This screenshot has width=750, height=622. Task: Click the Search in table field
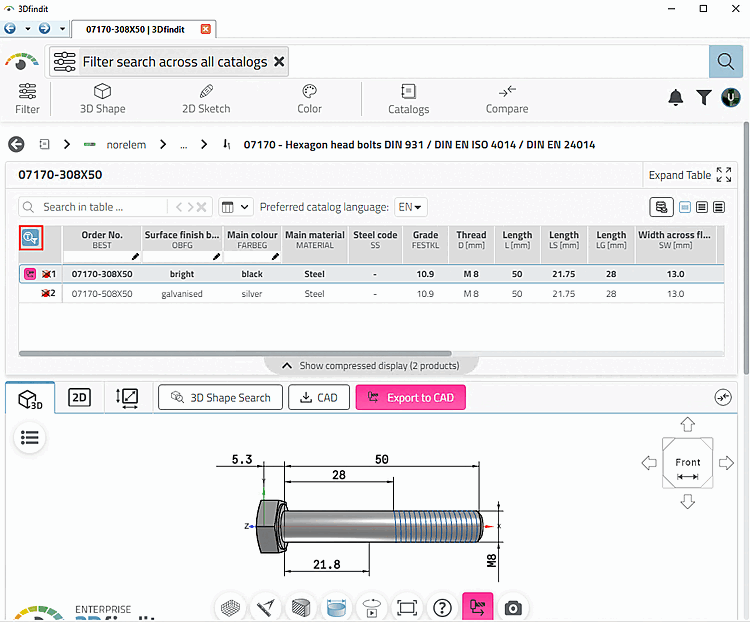(93, 207)
